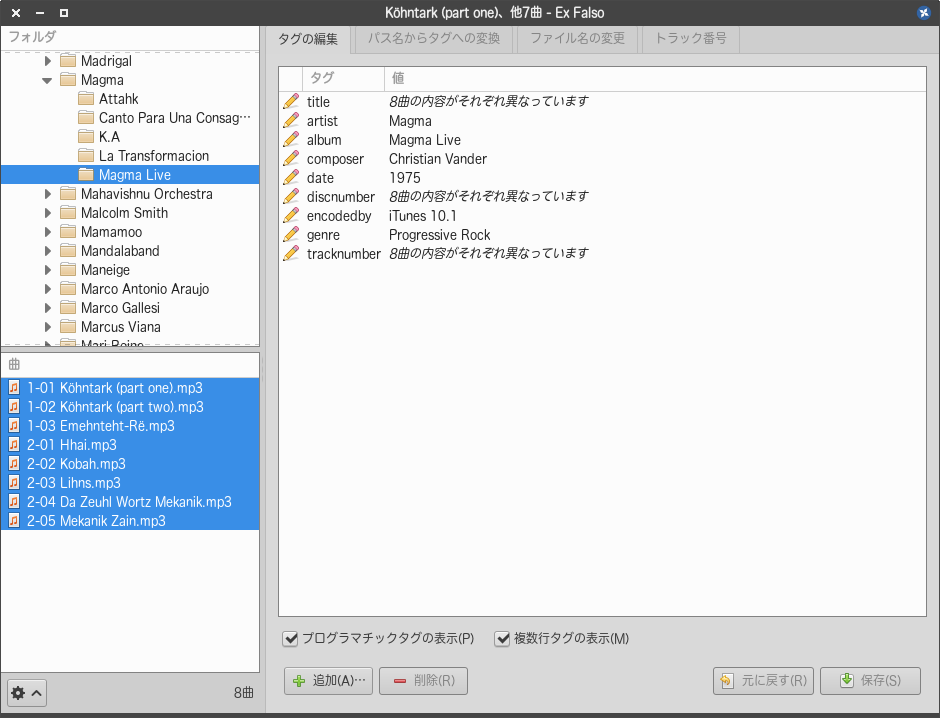Click the pencil icon beside title tag
This screenshot has height=718, width=940.
point(291,101)
